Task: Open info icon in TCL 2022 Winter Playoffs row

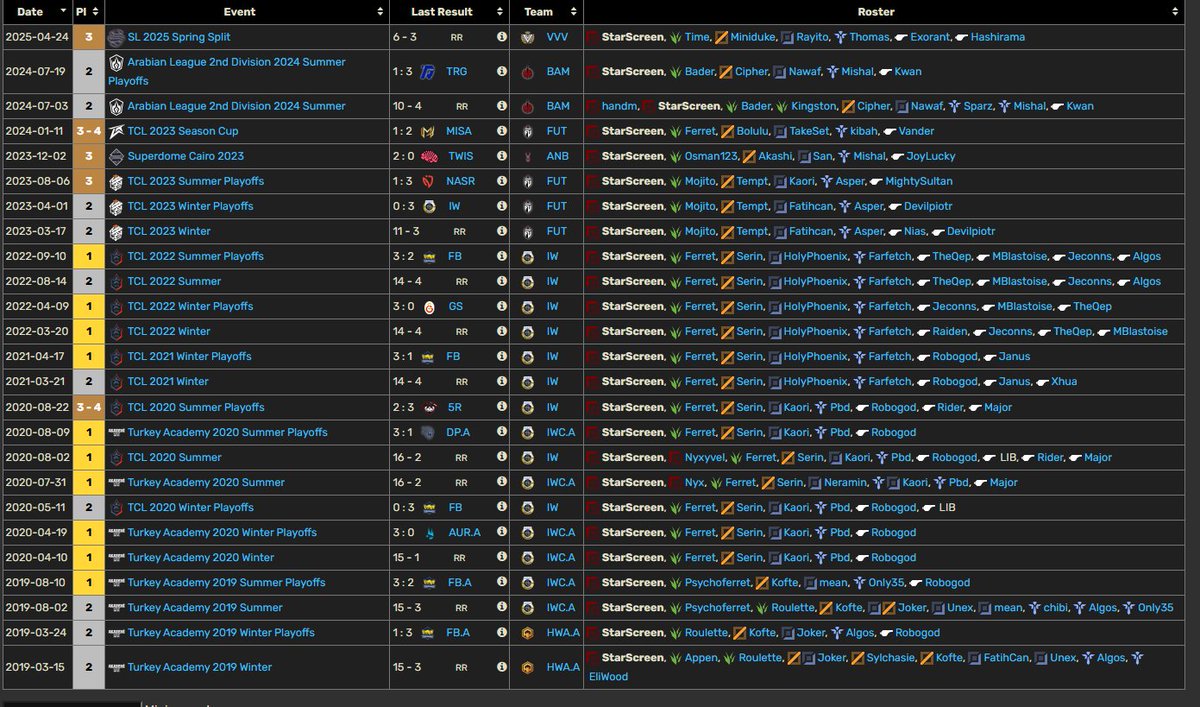Action: 501,307
